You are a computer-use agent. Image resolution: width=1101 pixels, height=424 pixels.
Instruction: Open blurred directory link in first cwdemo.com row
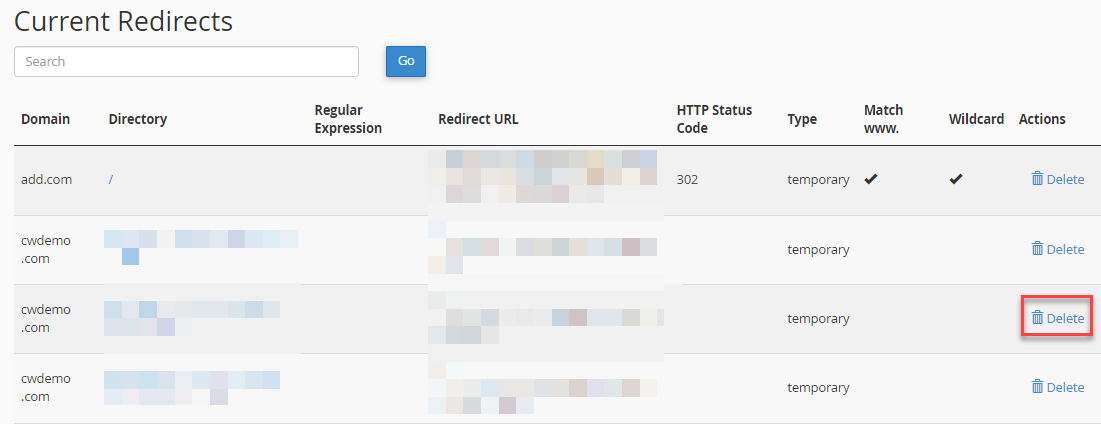click(x=200, y=240)
